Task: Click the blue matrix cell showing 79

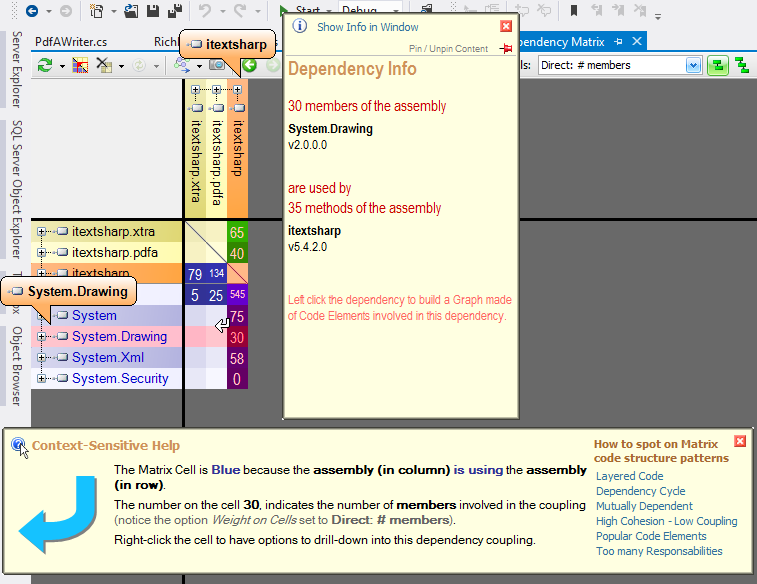Action: [195, 274]
